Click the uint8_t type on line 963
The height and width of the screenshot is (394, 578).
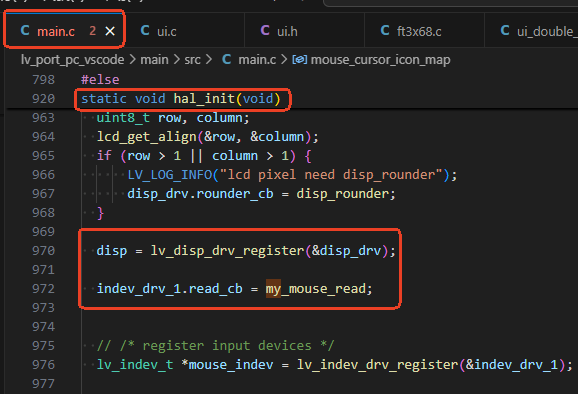(x=123, y=118)
